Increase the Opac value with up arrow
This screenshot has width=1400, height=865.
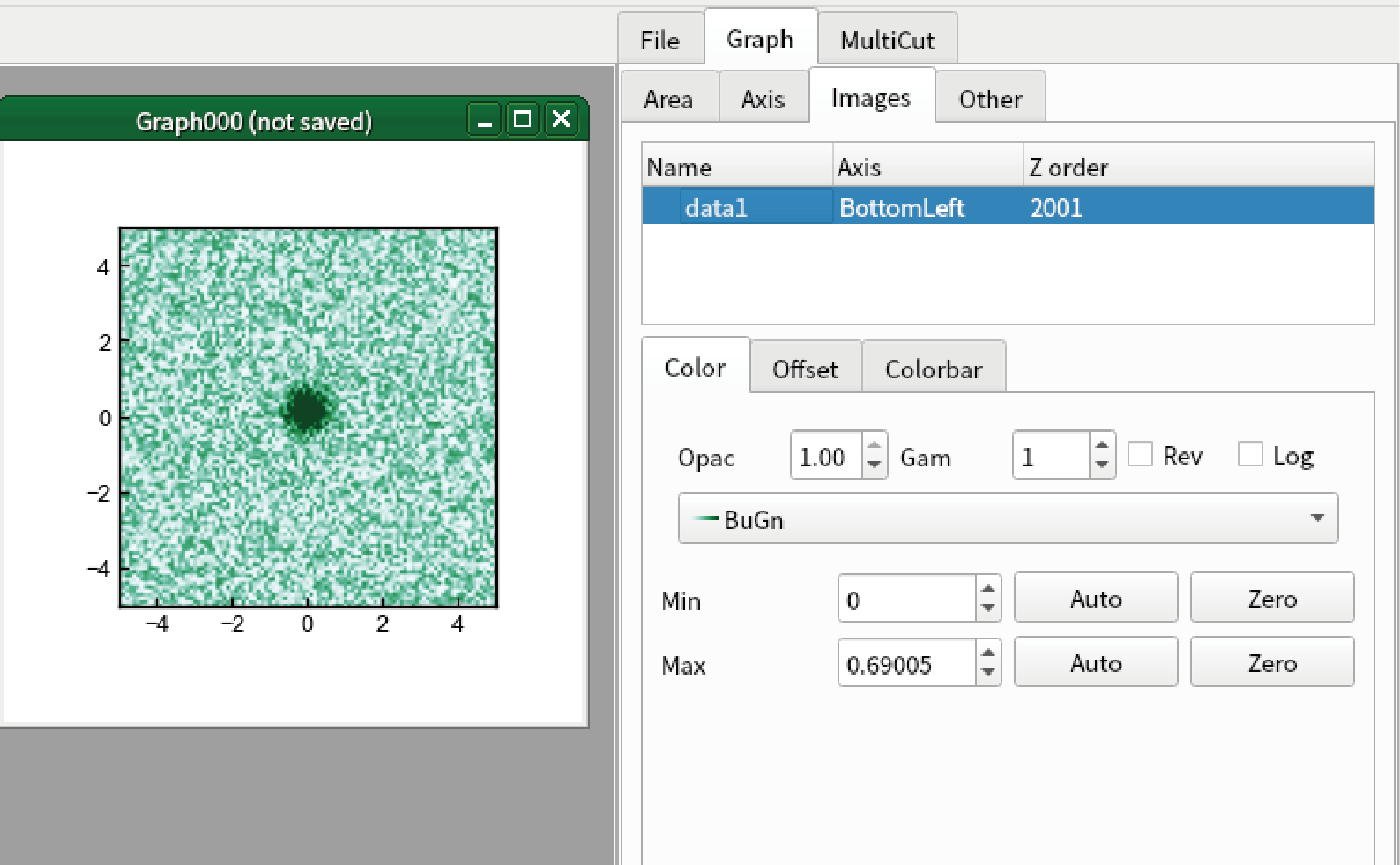tap(874, 445)
